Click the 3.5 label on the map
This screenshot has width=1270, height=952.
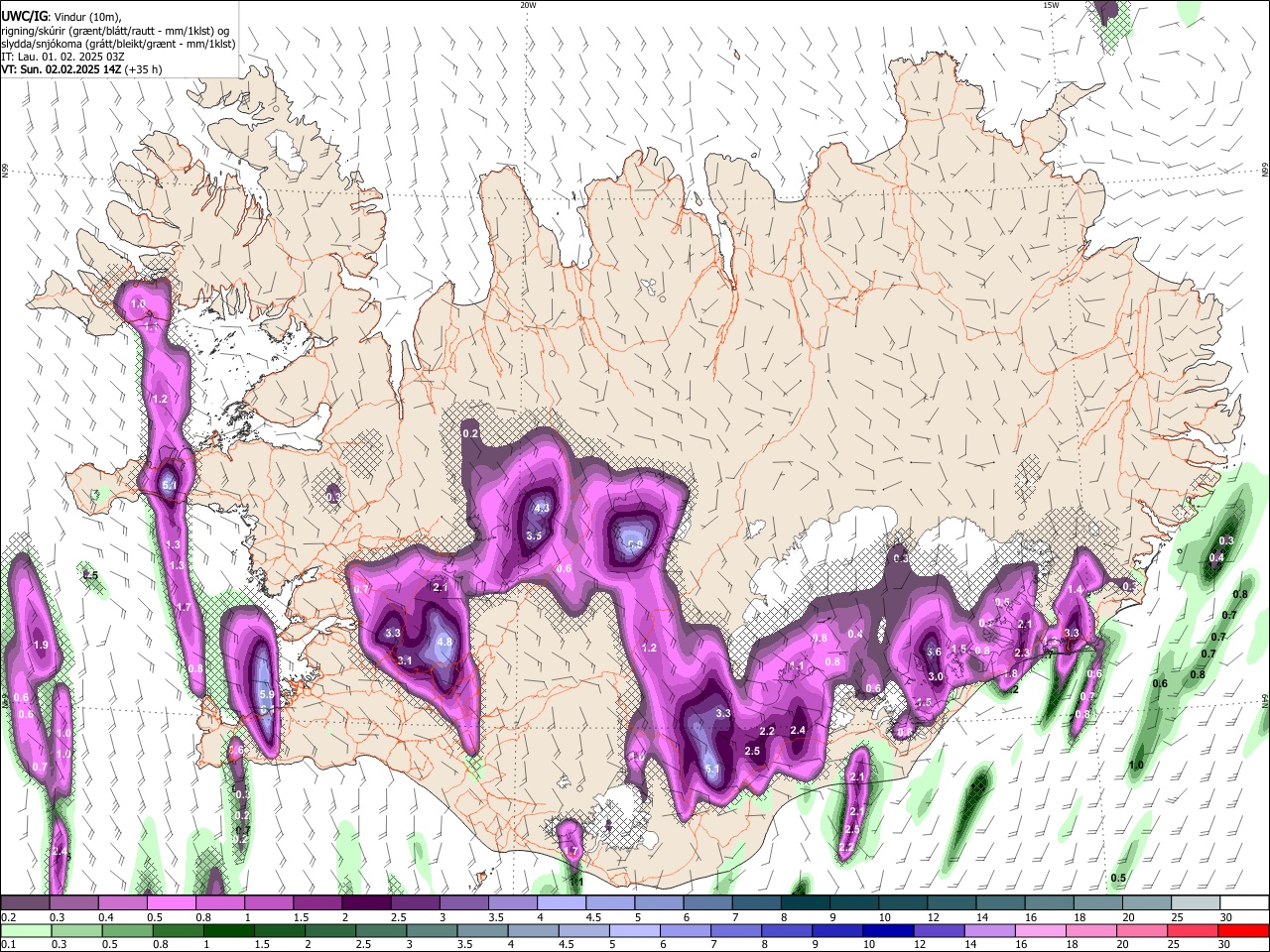(534, 535)
